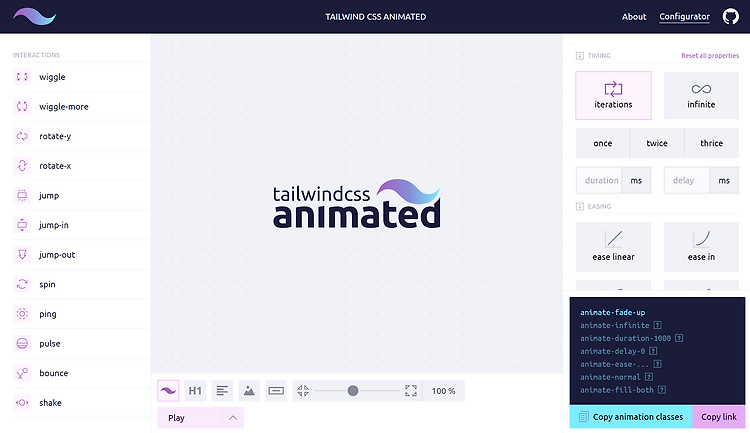
Task: Open help for animate-infinite class
Action: [658, 325]
